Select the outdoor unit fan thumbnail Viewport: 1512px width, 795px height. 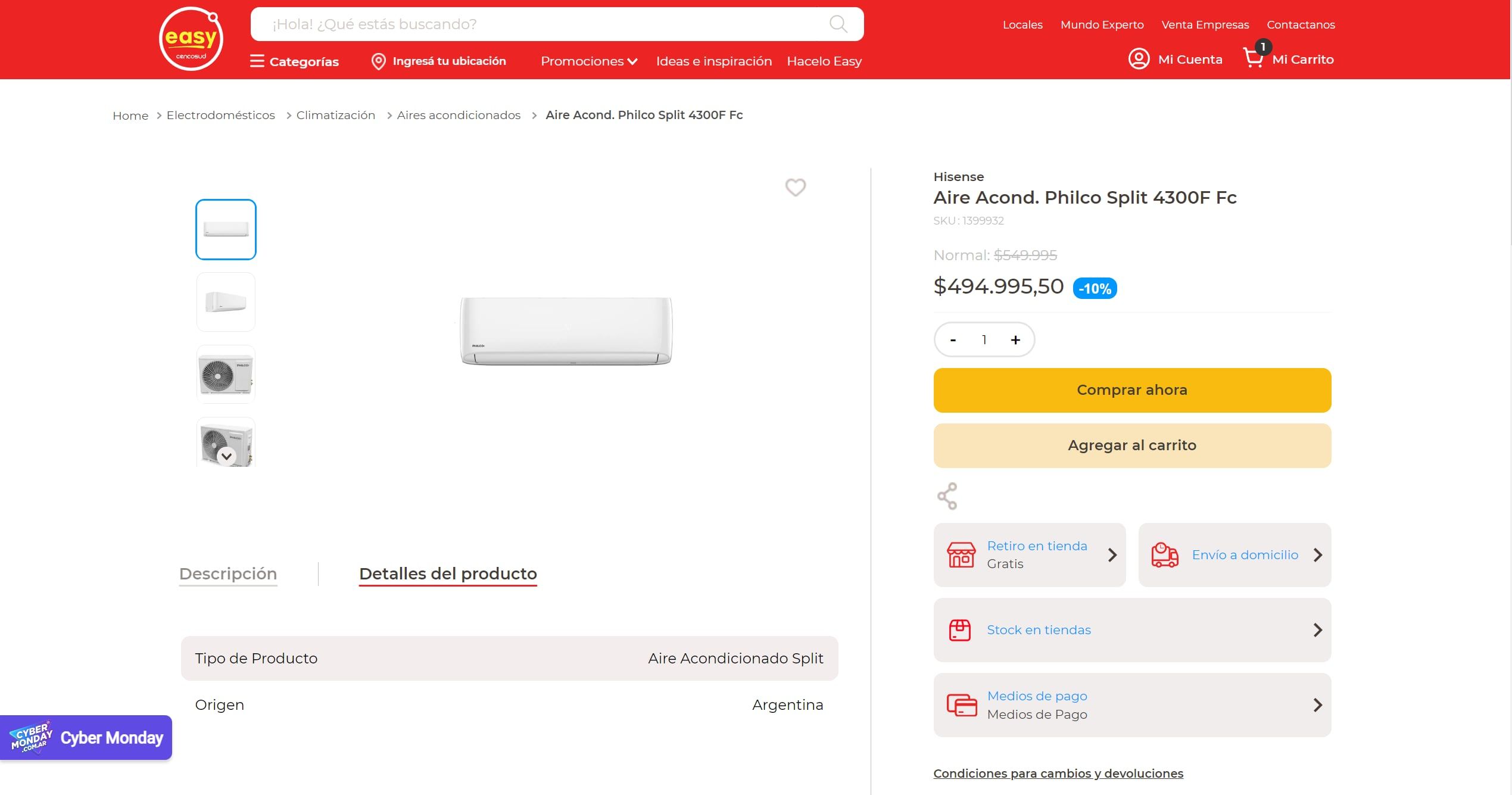(226, 375)
